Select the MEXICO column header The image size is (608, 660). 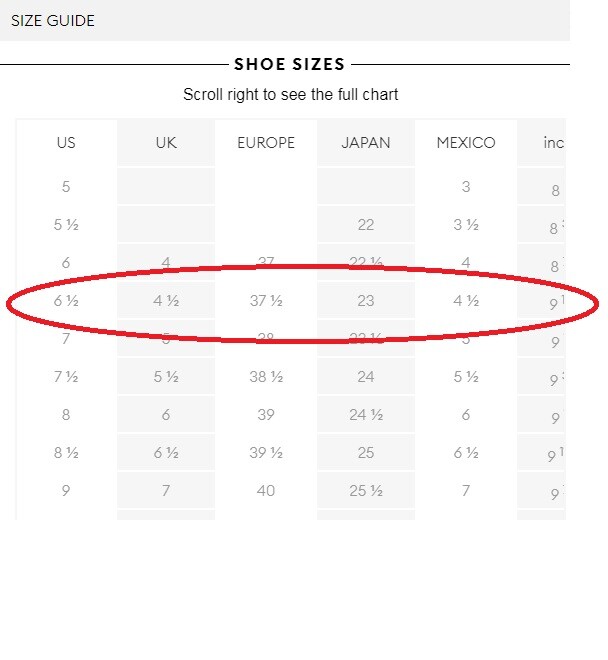(466, 143)
